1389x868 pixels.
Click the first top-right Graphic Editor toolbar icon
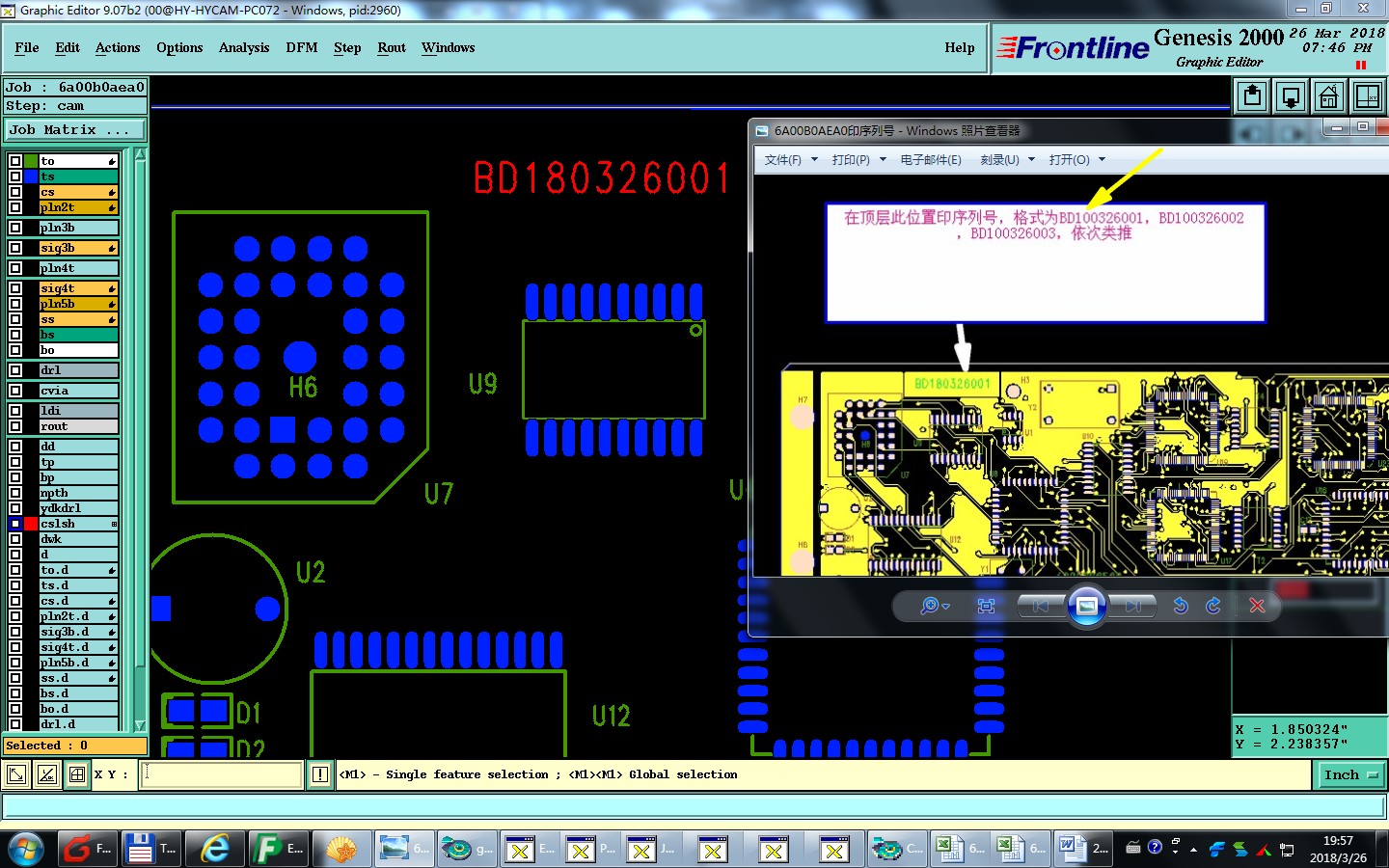(x=1252, y=96)
